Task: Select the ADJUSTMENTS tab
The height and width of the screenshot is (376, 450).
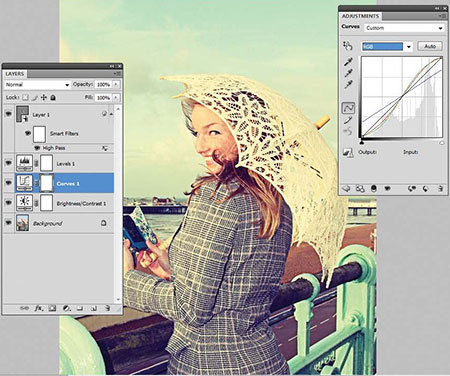Action: tap(360, 16)
